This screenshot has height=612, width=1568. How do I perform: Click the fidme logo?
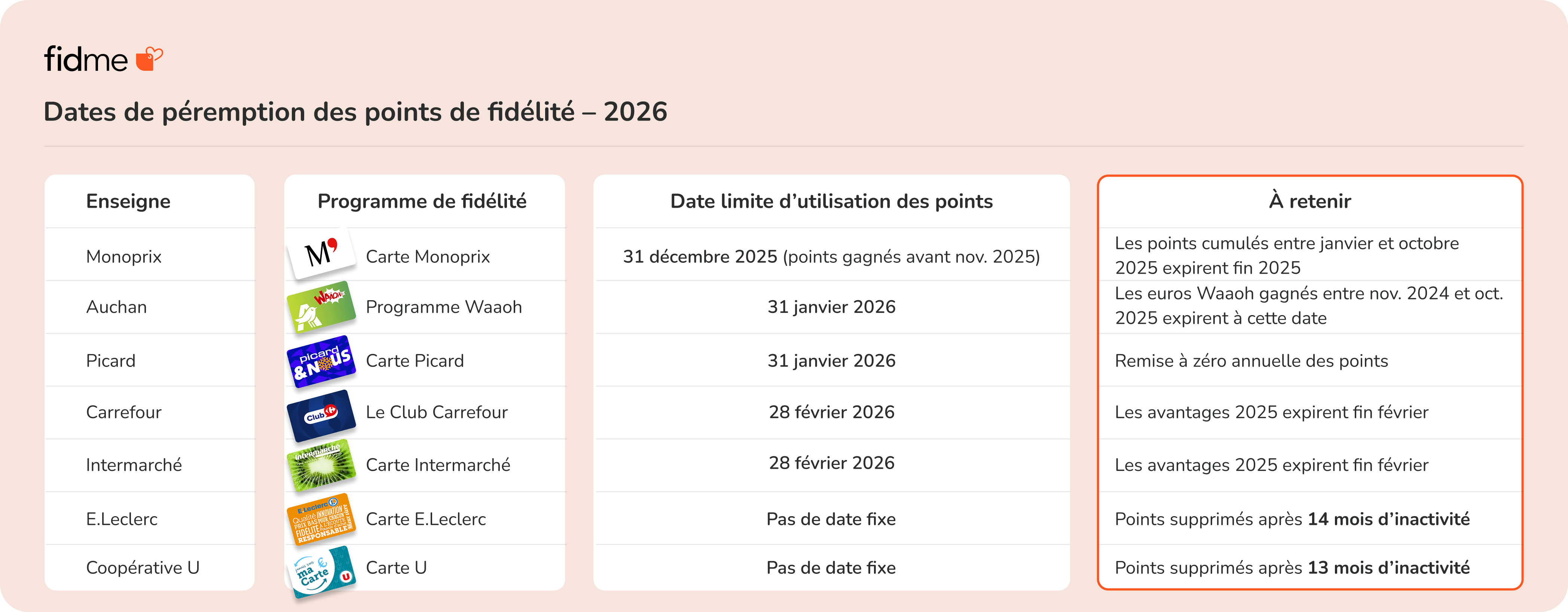[x=103, y=60]
